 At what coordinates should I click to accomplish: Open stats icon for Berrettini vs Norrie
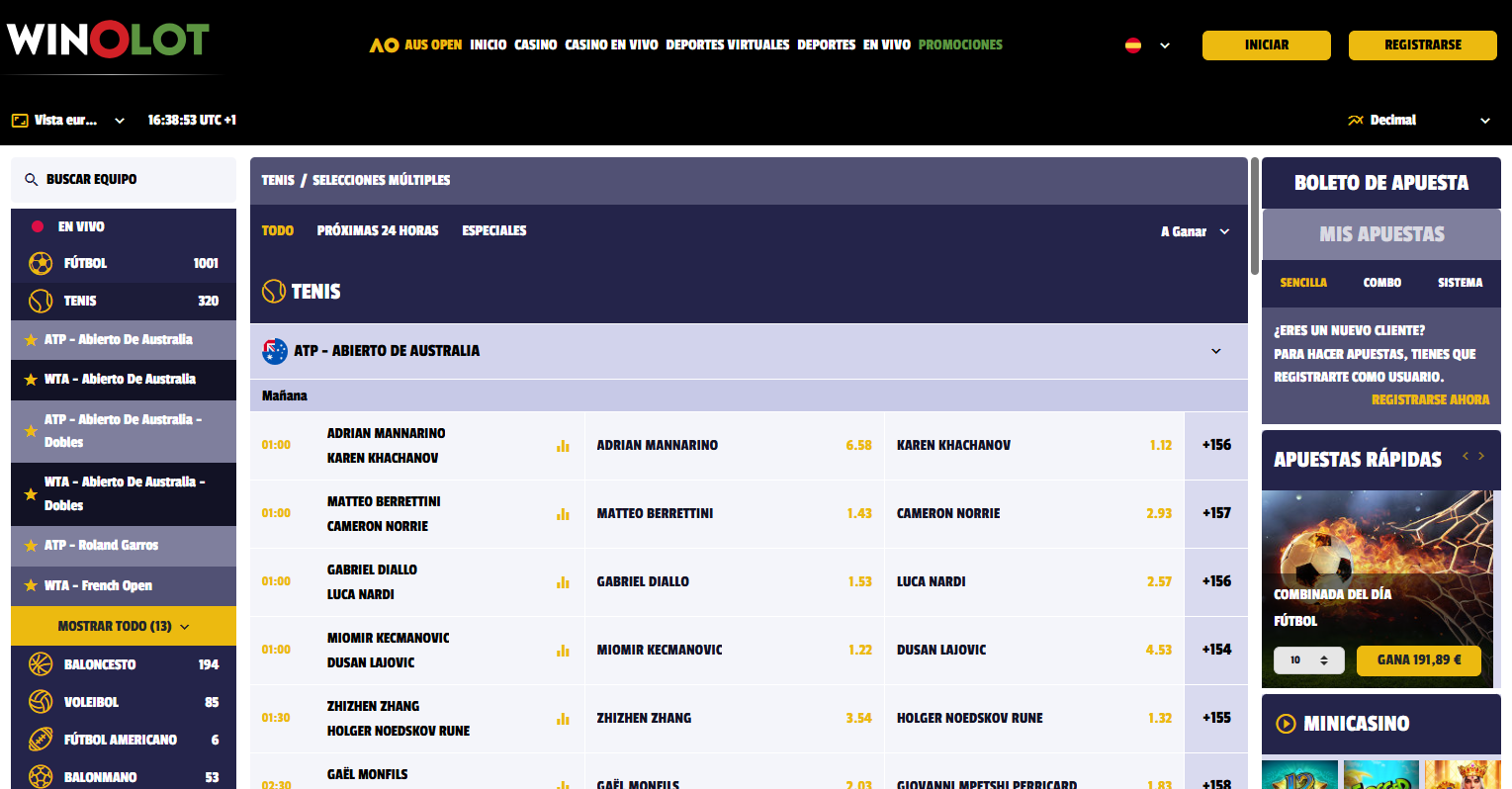563,514
